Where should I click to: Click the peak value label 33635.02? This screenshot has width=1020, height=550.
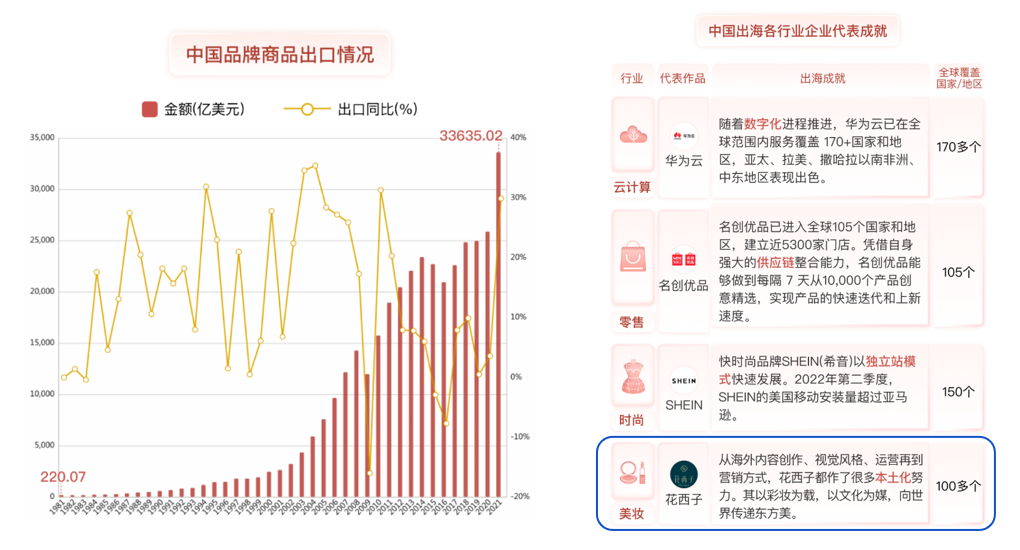point(471,135)
